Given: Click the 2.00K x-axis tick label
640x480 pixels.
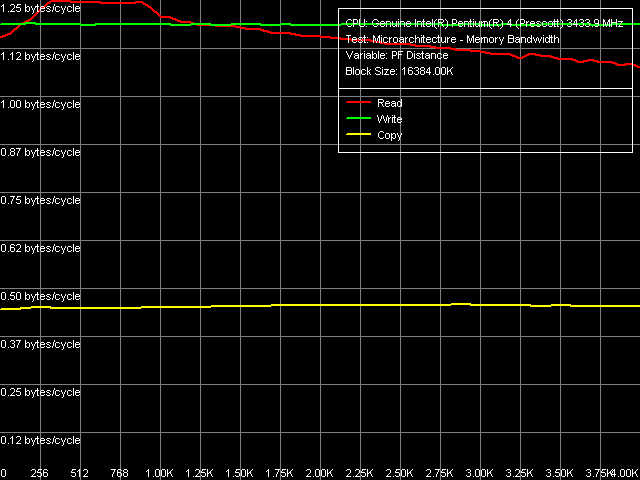Looking at the screenshot, I should coord(320,473).
